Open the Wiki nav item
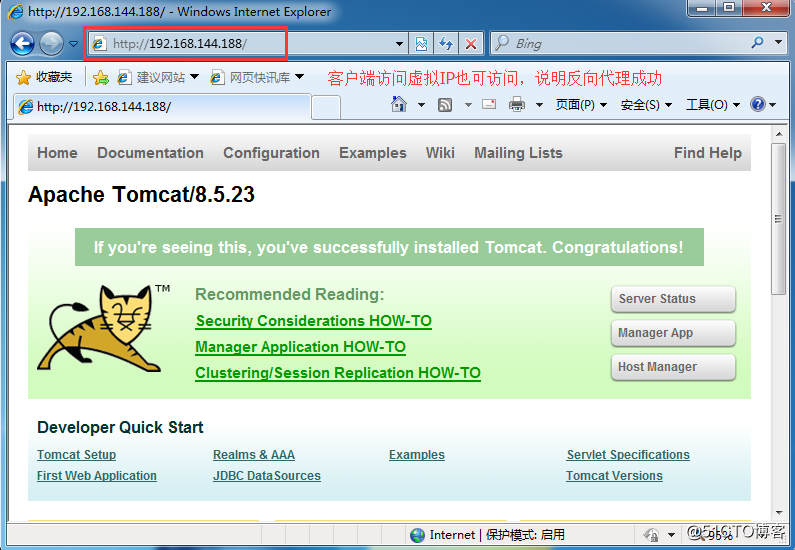This screenshot has height=550, width=795. [x=440, y=153]
